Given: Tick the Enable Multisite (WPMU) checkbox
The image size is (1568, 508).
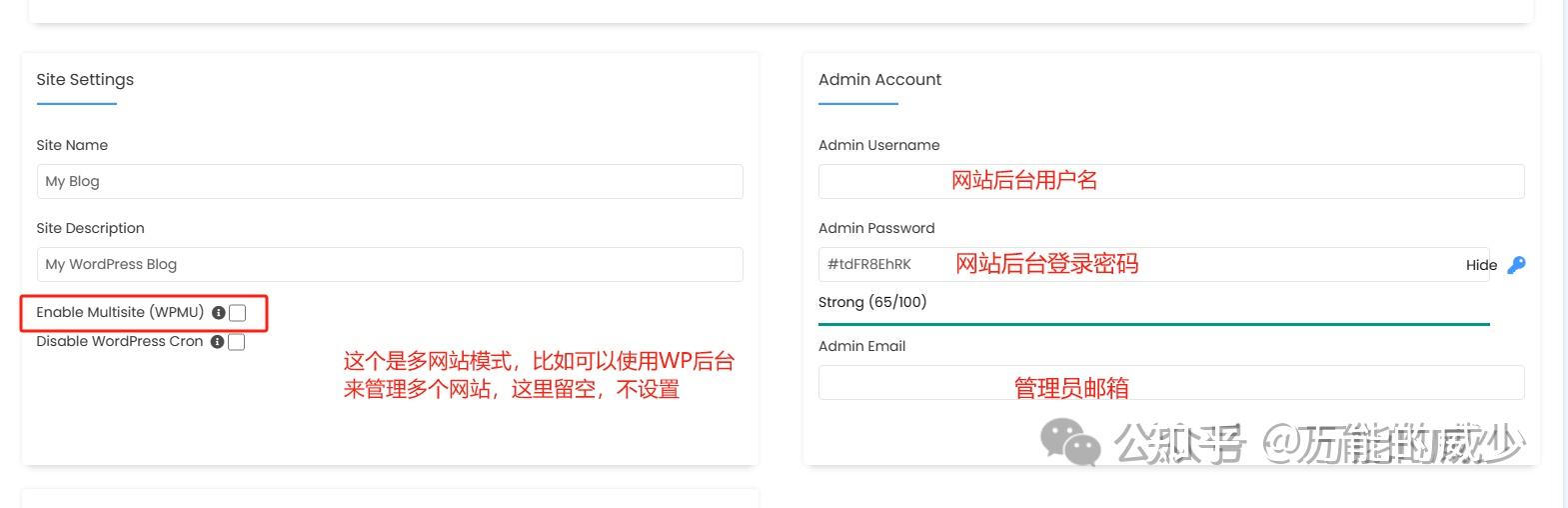Looking at the screenshot, I should [x=237, y=313].
